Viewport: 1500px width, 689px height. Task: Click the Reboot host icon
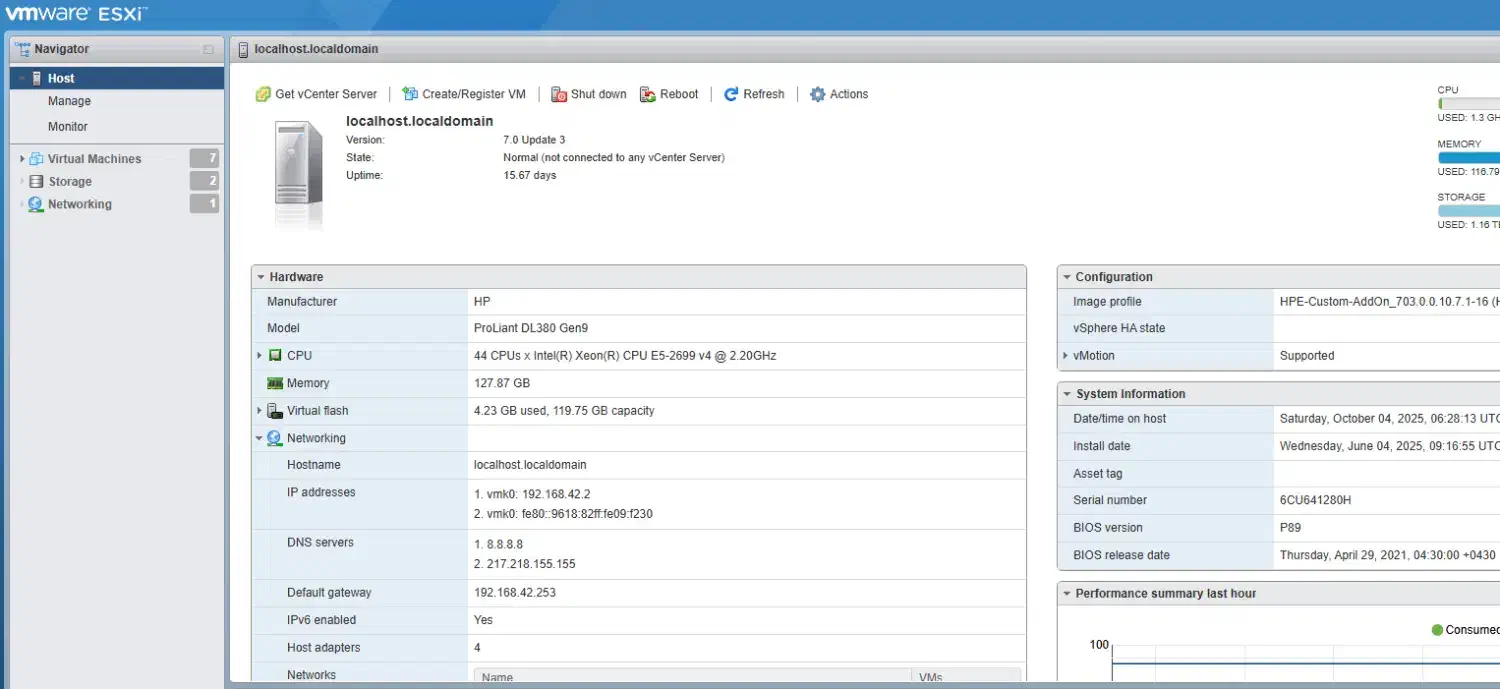[648, 94]
